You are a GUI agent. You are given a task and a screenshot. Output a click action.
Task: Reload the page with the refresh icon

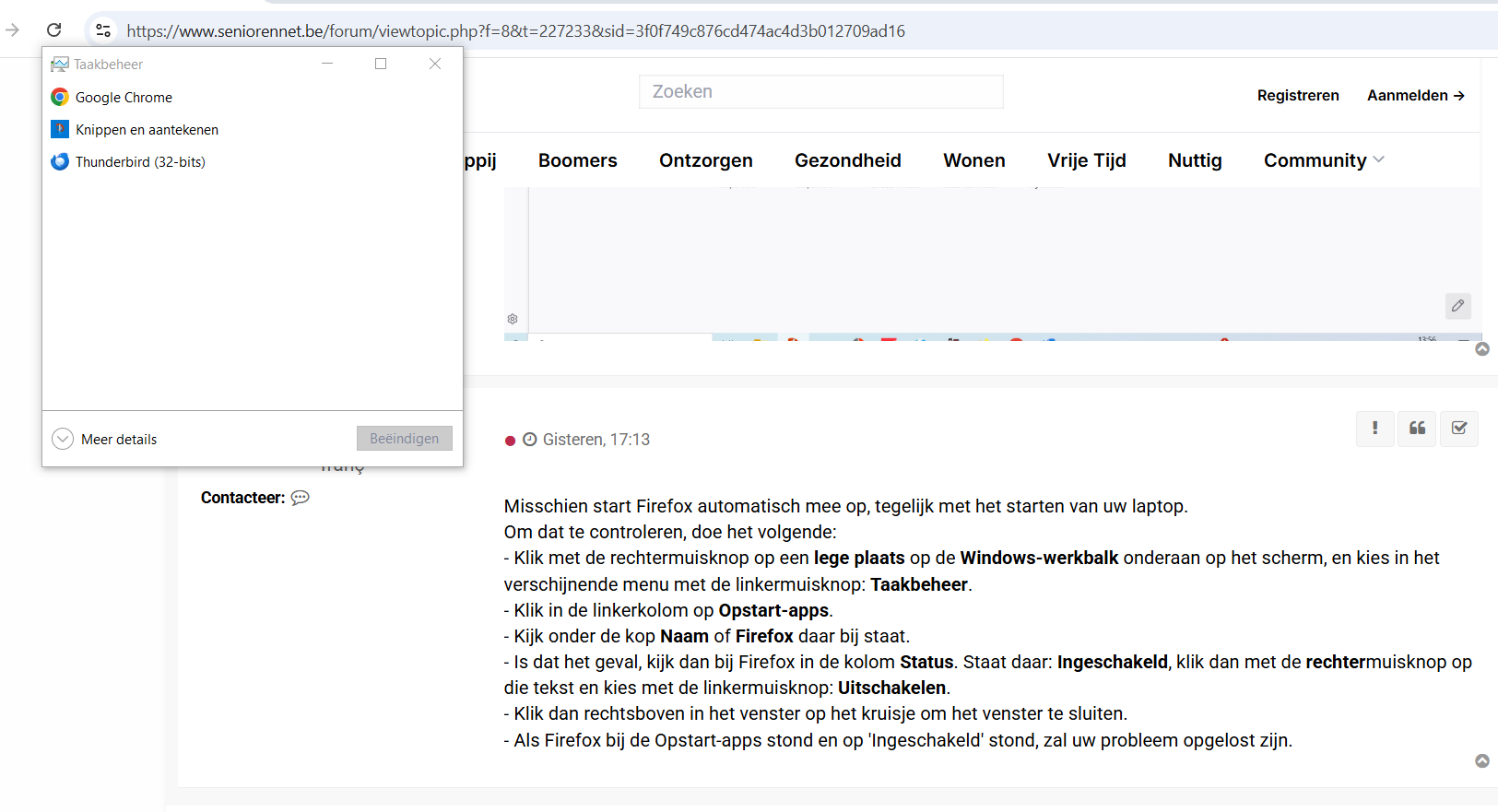(54, 30)
